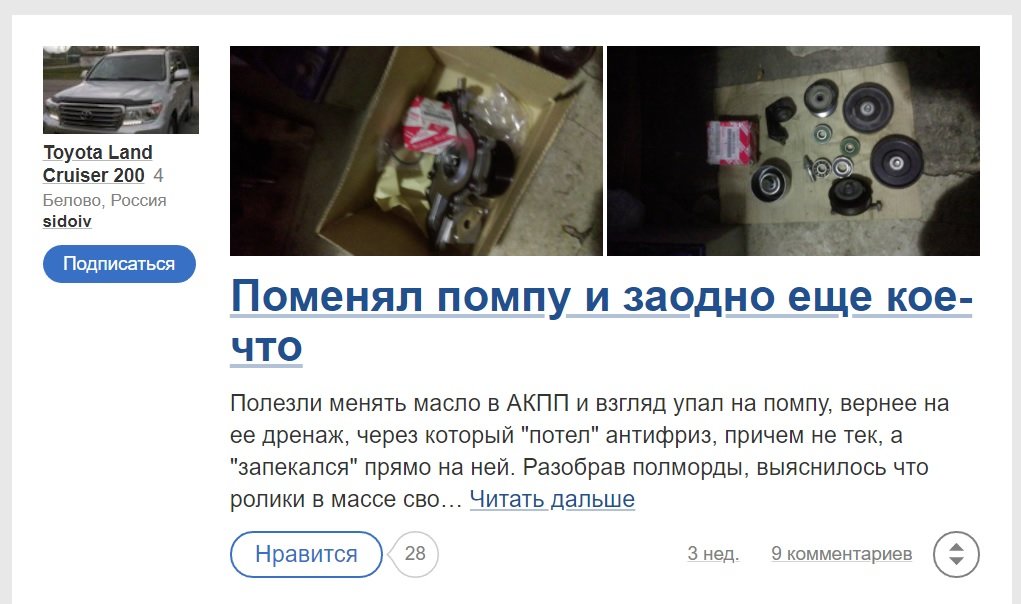Viewport: 1021px width, 604px height.
Task: Click the red Toyota box beside the pulleys
Action: click(x=733, y=141)
